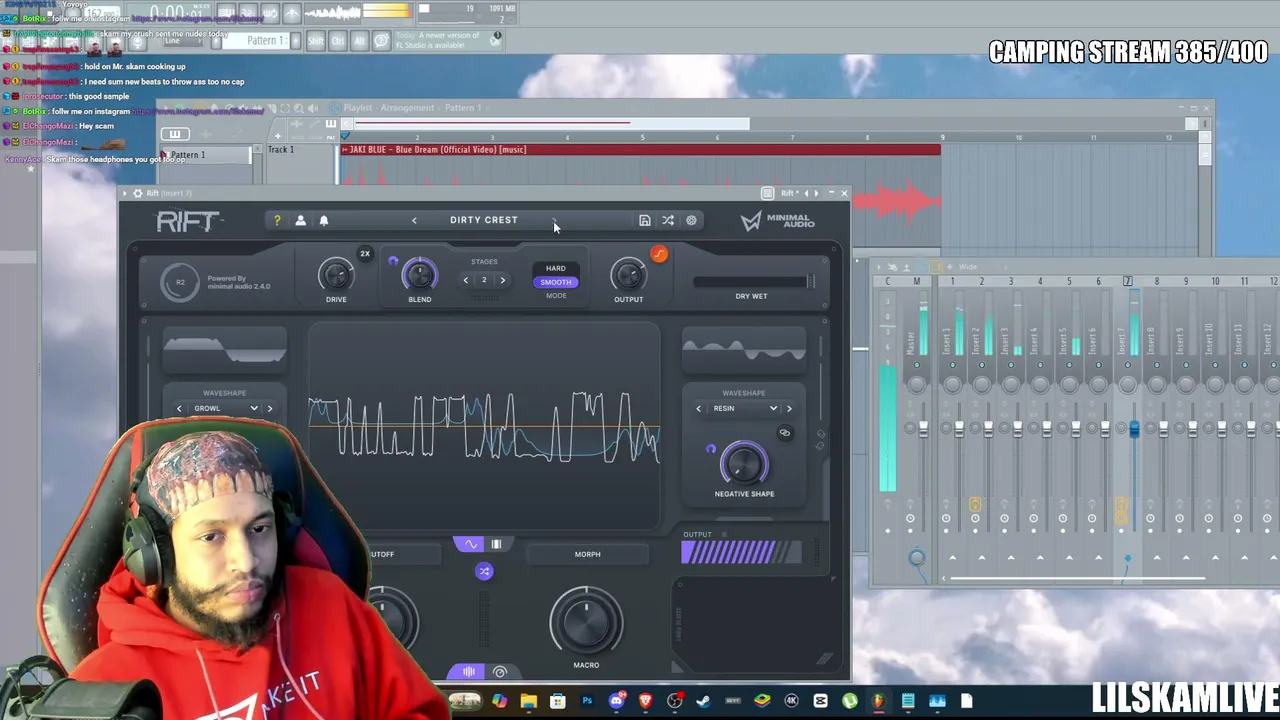Open Photoshop from the taskbar
Viewport: 1280px width, 720px height.
click(x=587, y=701)
